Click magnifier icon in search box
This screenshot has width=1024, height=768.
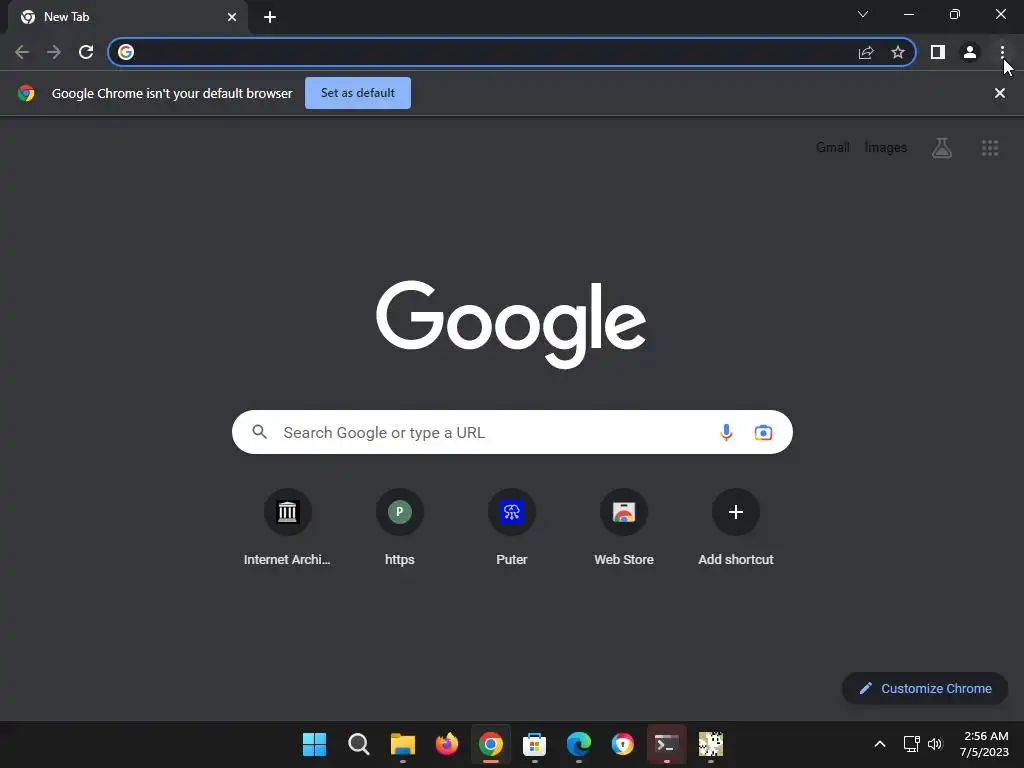click(260, 432)
